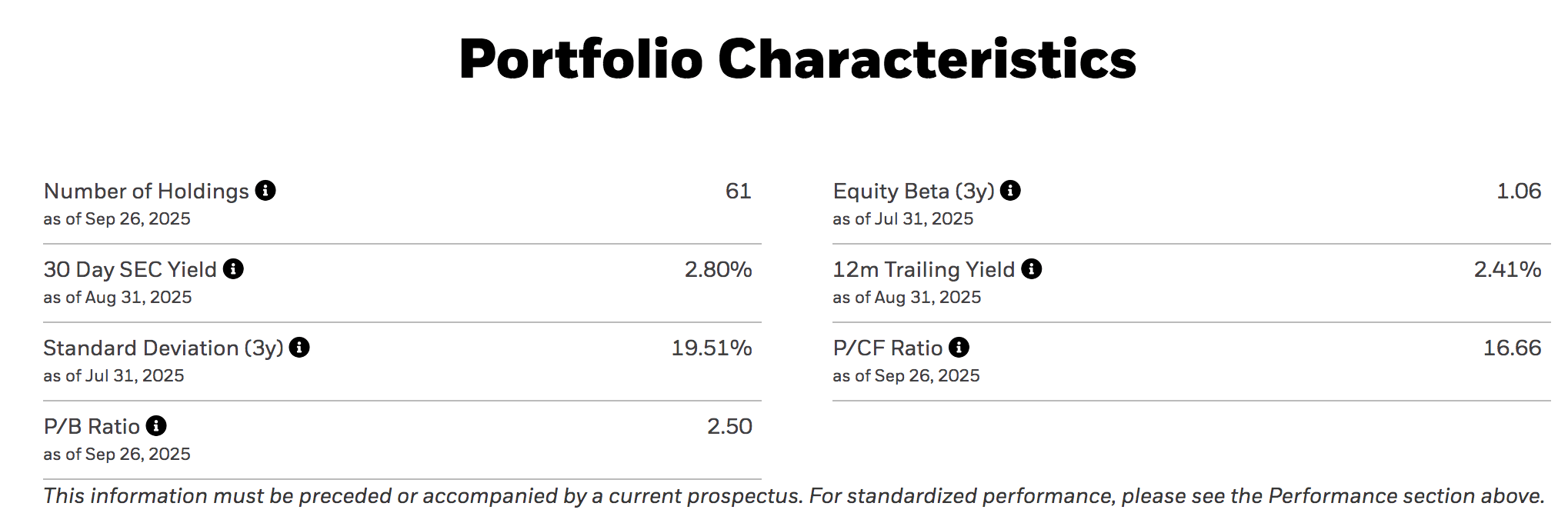Click the 2.80% SEC yield value
1568x523 pixels.
[718, 269]
